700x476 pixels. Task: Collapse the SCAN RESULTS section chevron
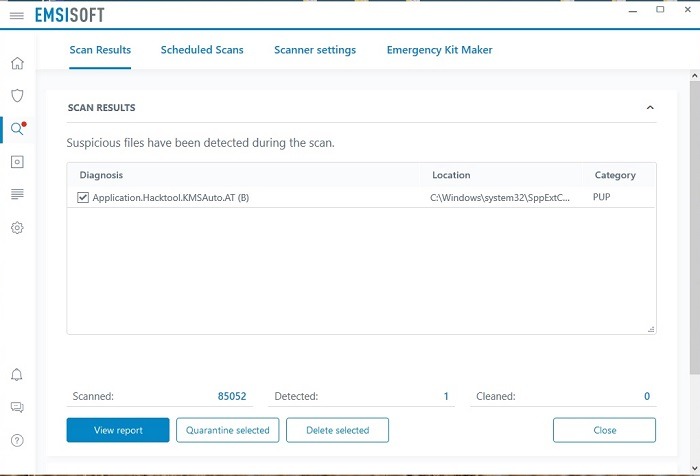(650, 108)
